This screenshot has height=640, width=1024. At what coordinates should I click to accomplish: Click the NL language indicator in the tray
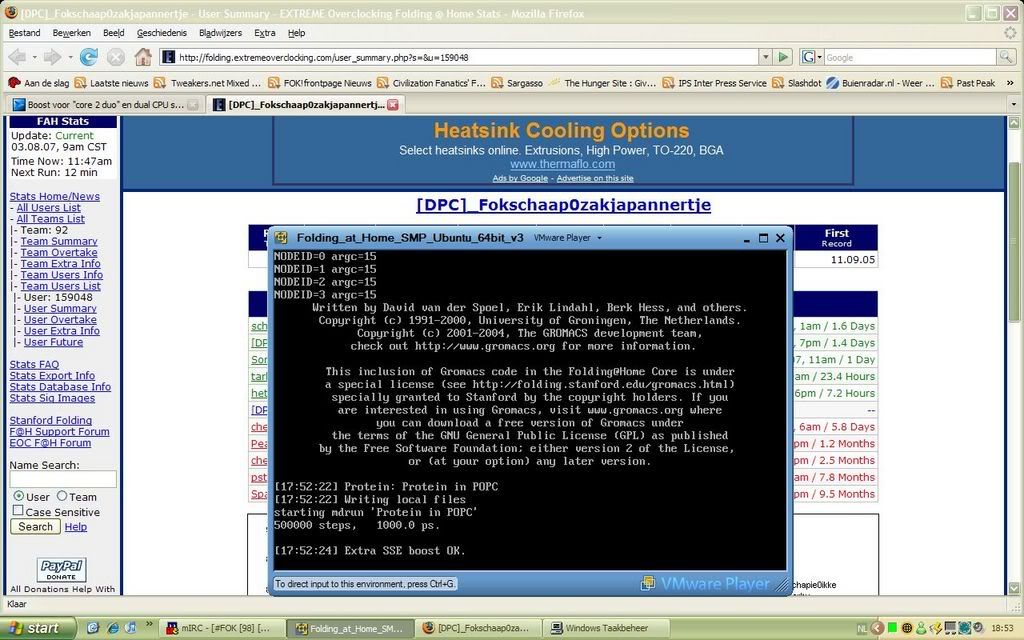pos(862,629)
